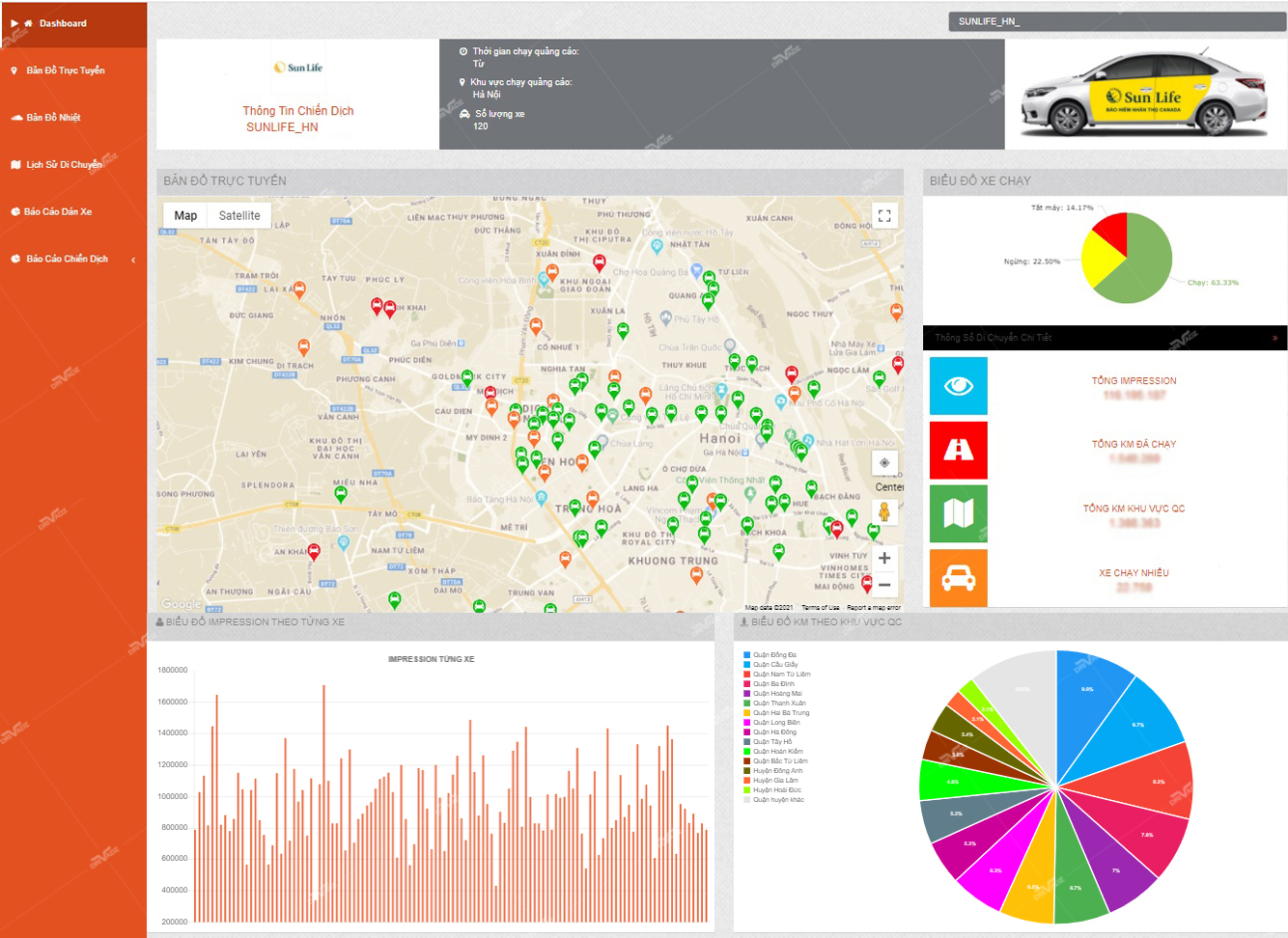Click the SUNLIFE_HN_ campaign field
Image resolution: width=1288 pixels, height=938 pixels.
(1116, 21)
